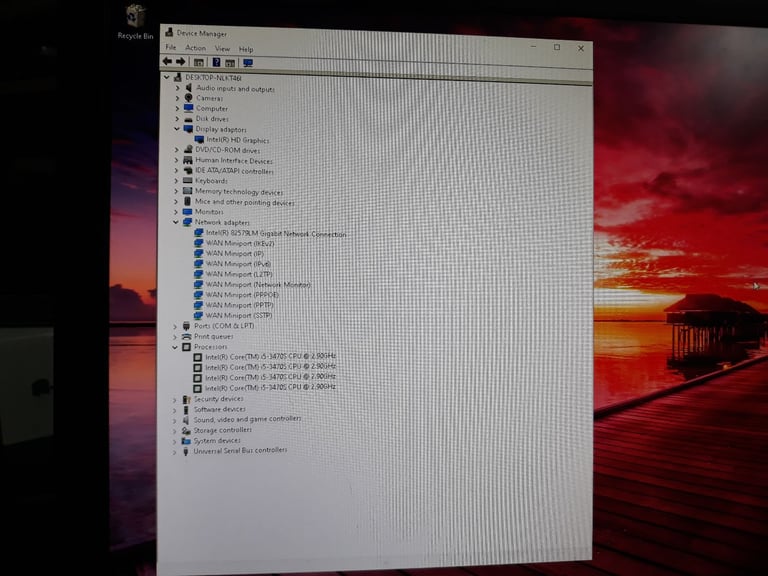Open the Help menu
The width and height of the screenshot is (768, 576).
tap(246, 49)
